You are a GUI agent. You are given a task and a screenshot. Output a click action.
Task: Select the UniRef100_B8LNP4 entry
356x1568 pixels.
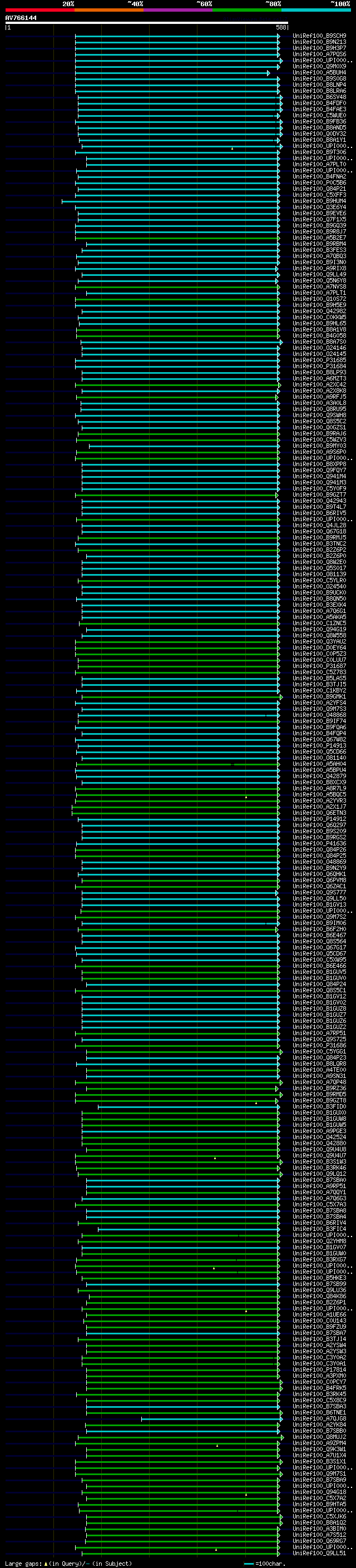point(319,85)
